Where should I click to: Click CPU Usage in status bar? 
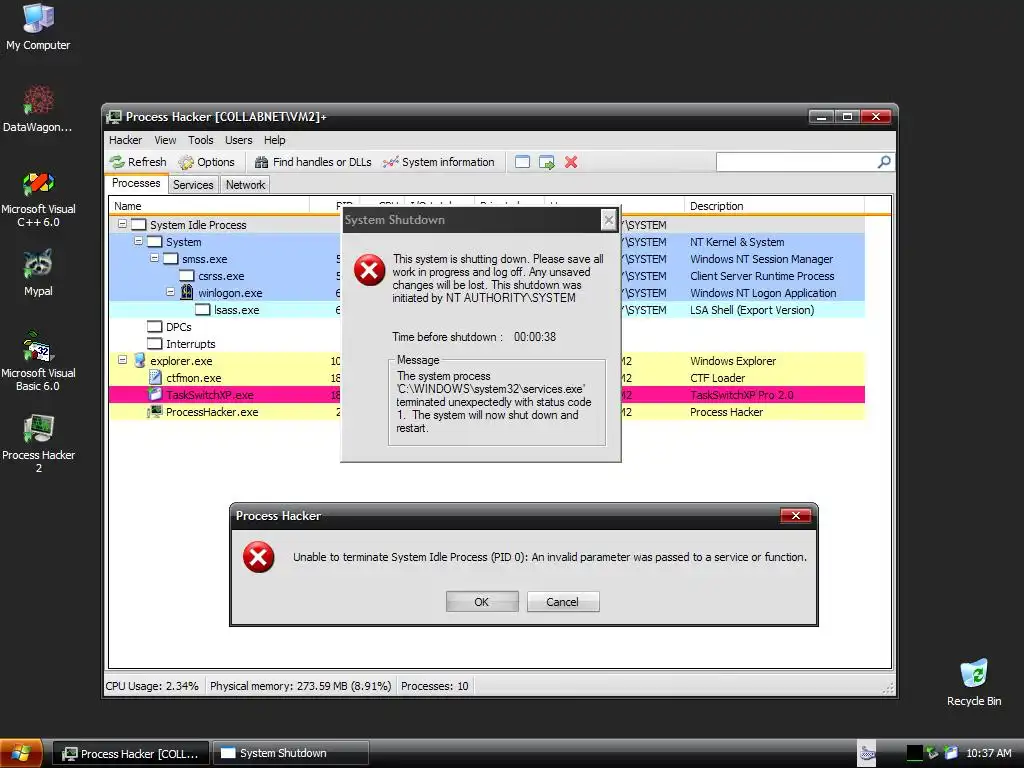[152, 686]
